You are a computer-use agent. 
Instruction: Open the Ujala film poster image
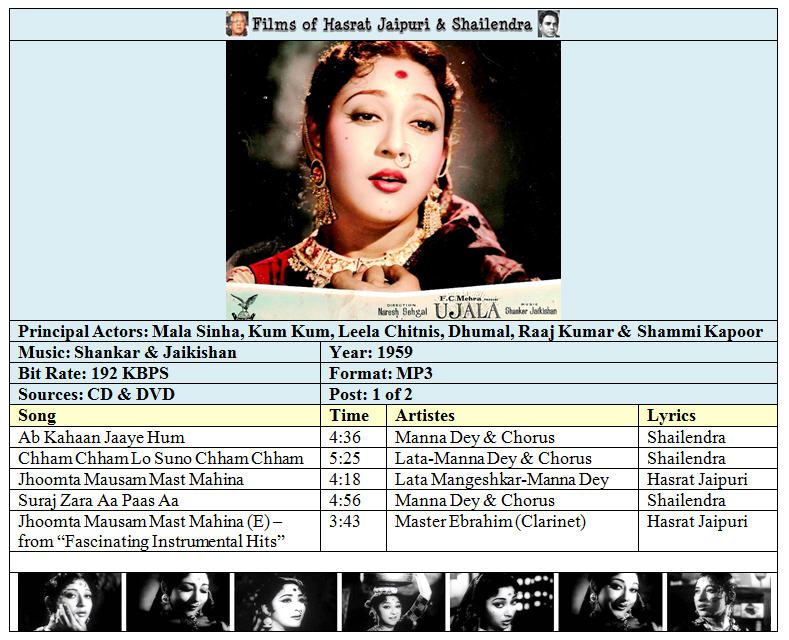pyautogui.click(x=393, y=180)
